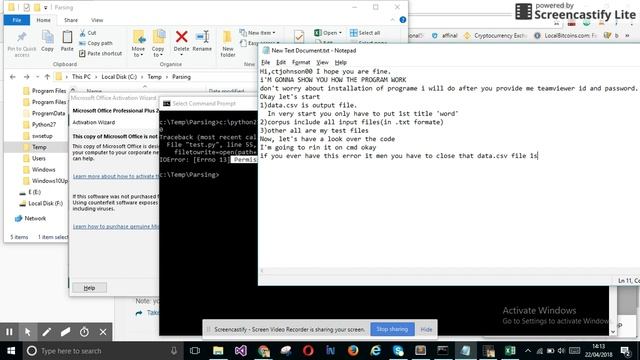Open Notepad's File menu
This screenshot has height=360, width=640.
pyautogui.click(x=265, y=62)
